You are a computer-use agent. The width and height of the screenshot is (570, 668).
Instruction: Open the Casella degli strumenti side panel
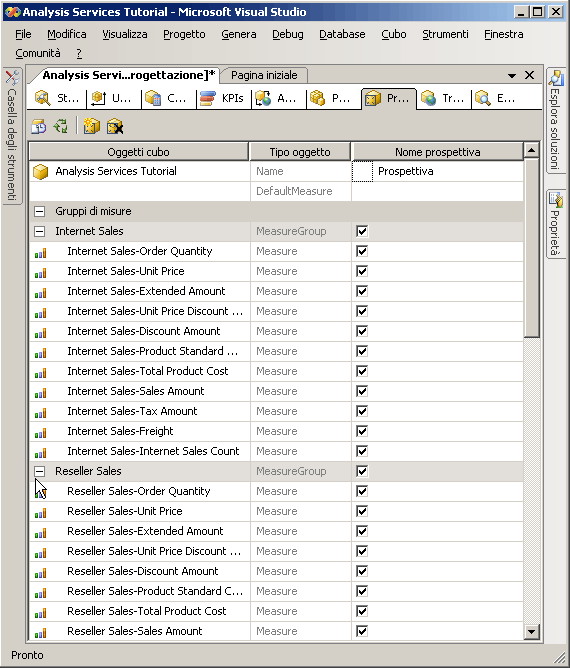point(12,136)
